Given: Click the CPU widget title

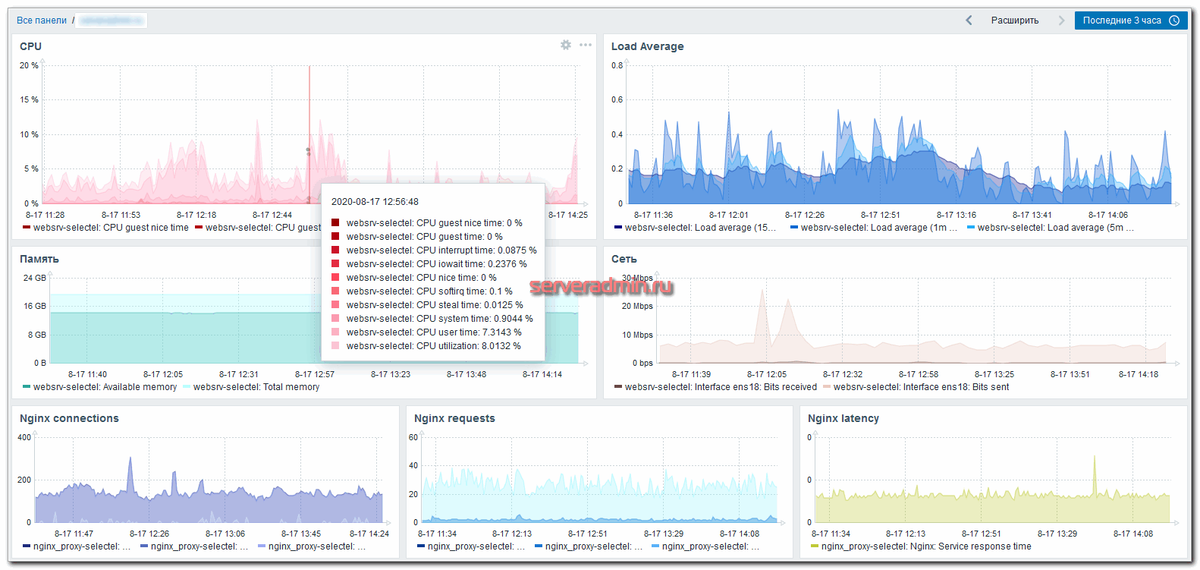Looking at the screenshot, I should (x=31, y=46).
